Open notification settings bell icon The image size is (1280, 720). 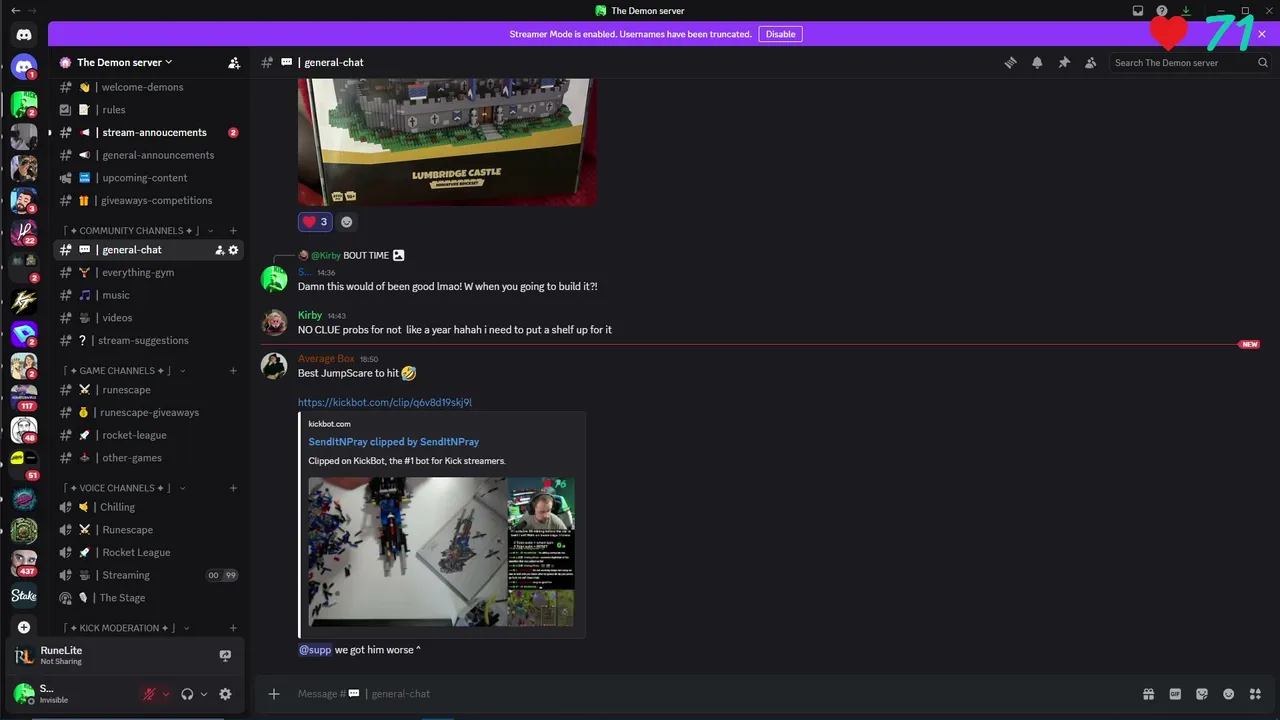coord(1037,62)
